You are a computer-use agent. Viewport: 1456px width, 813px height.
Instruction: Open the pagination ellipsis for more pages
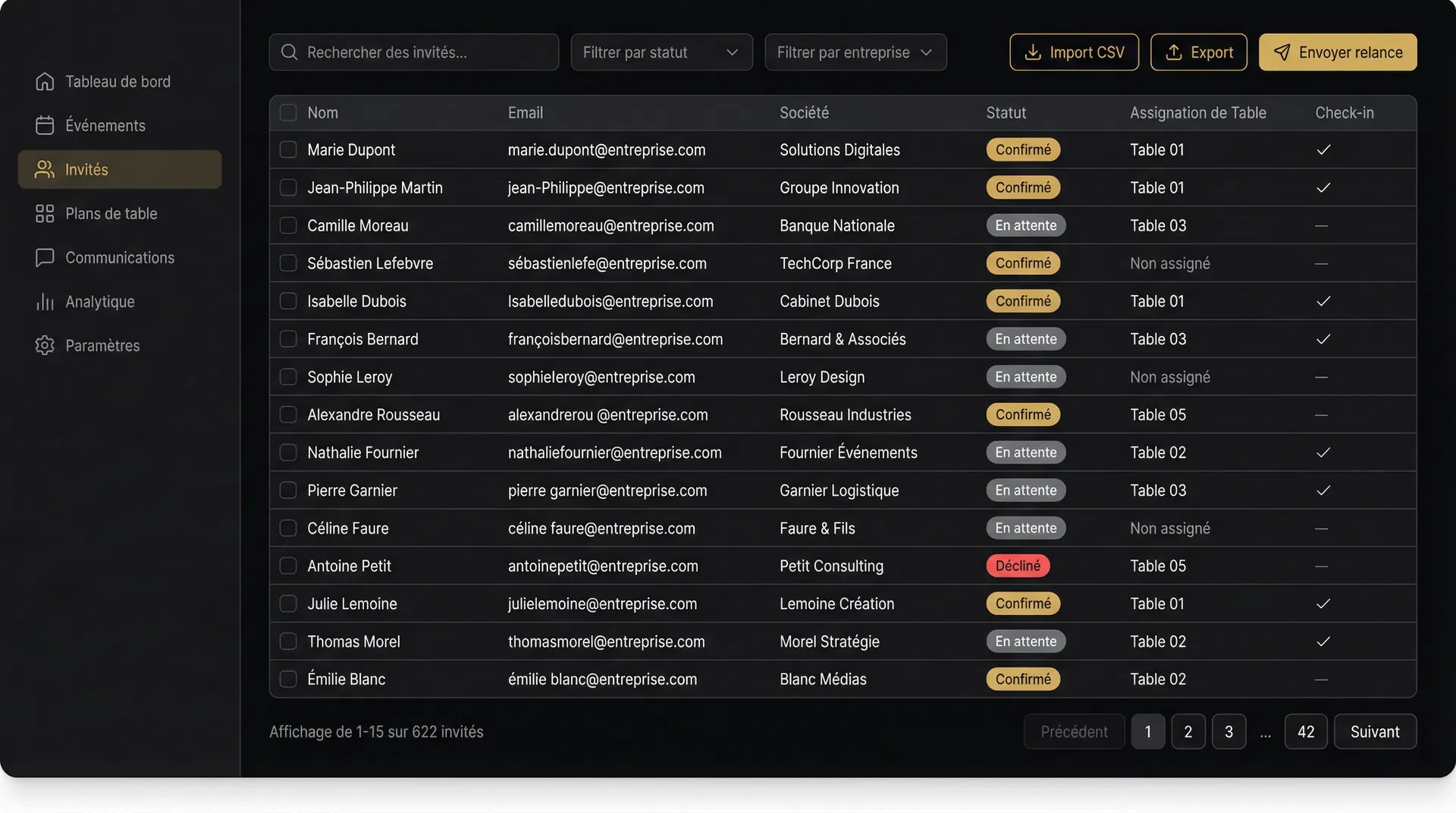coord(1265,733)
